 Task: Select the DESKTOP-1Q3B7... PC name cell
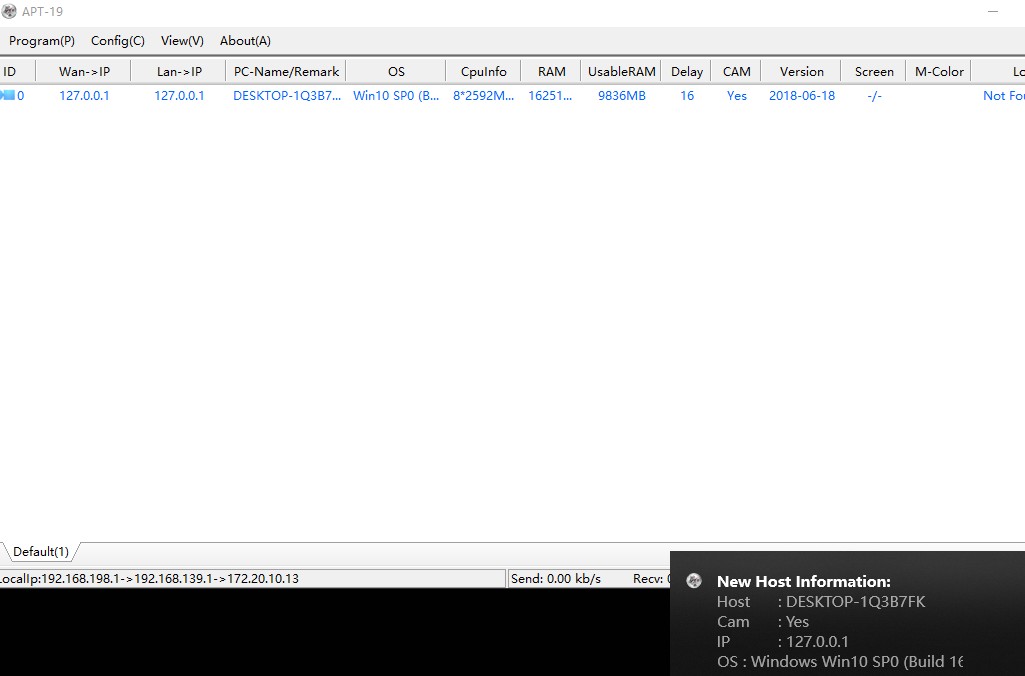[287, 95]
